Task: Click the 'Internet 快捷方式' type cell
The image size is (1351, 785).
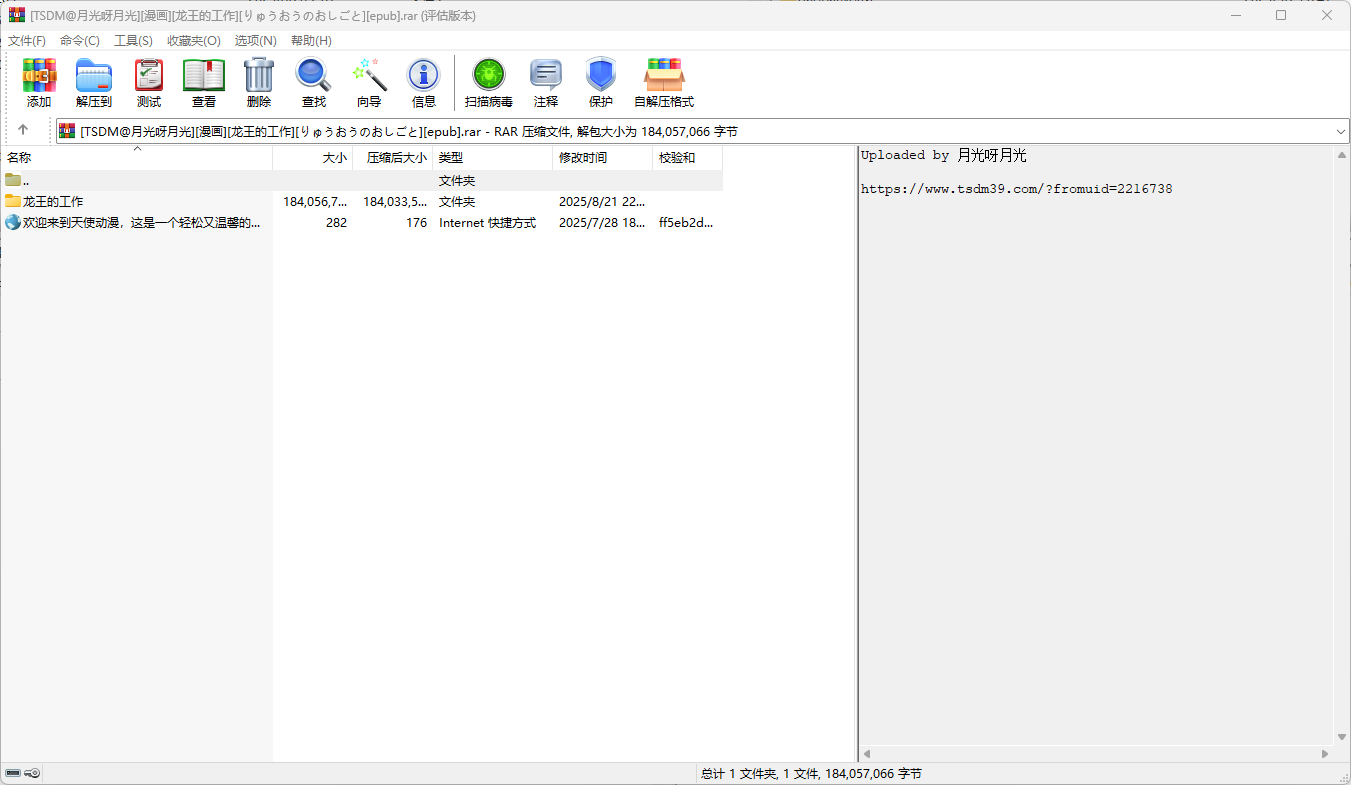Action: pos(487,222)
